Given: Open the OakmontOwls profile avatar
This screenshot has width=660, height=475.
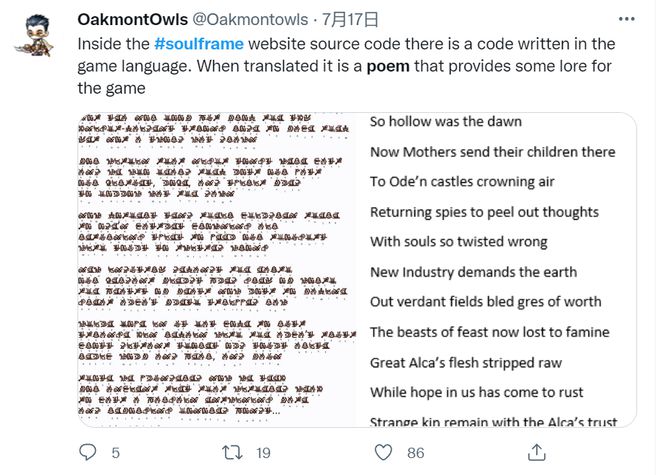Looking at the screenshot, I should click(34, 36).
